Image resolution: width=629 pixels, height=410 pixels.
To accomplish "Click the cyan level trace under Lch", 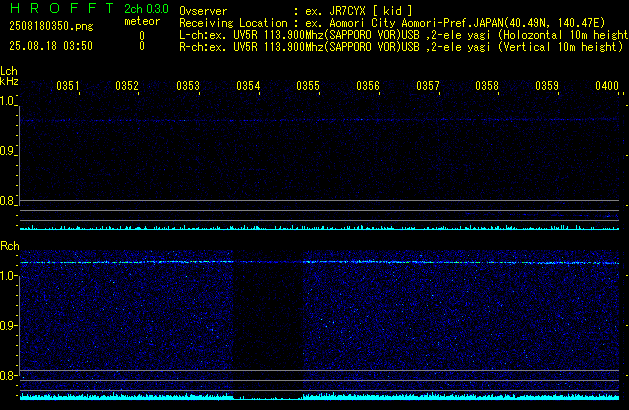I will tap(320, 228).
